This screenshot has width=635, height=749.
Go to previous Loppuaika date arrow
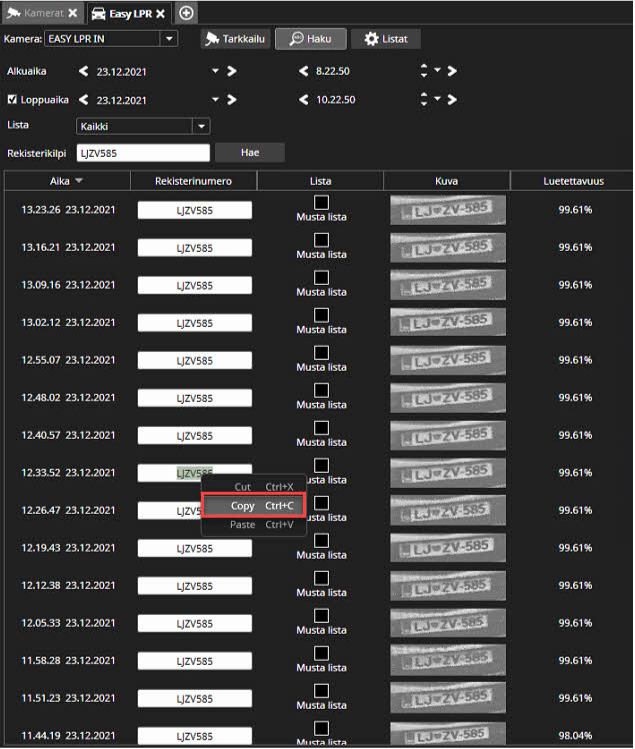(85, 100)
